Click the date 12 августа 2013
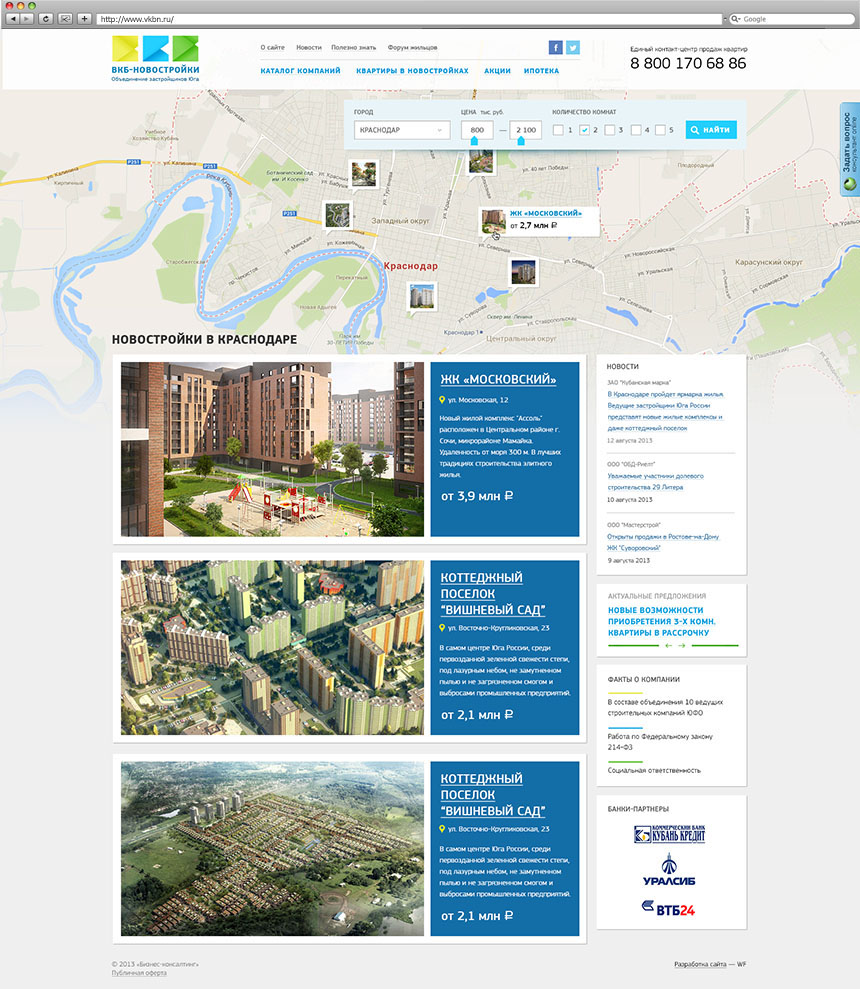 point(630,440)
